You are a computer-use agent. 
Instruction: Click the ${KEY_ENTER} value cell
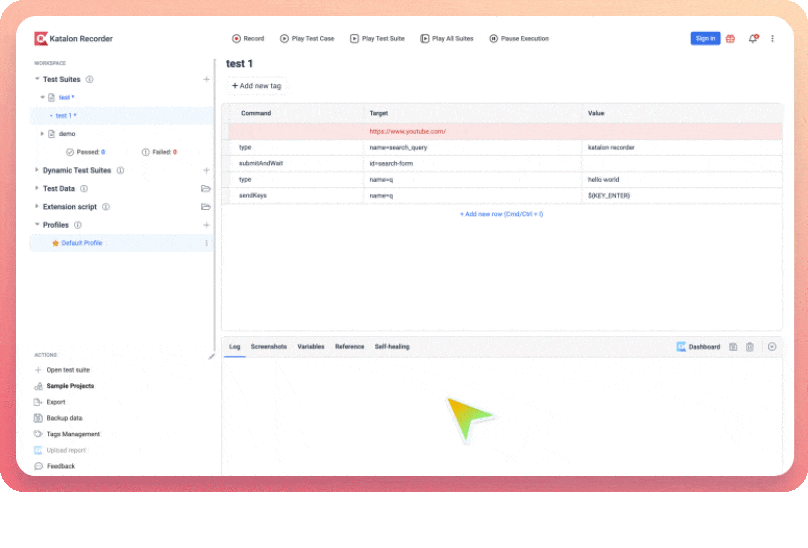pos(682,195)
